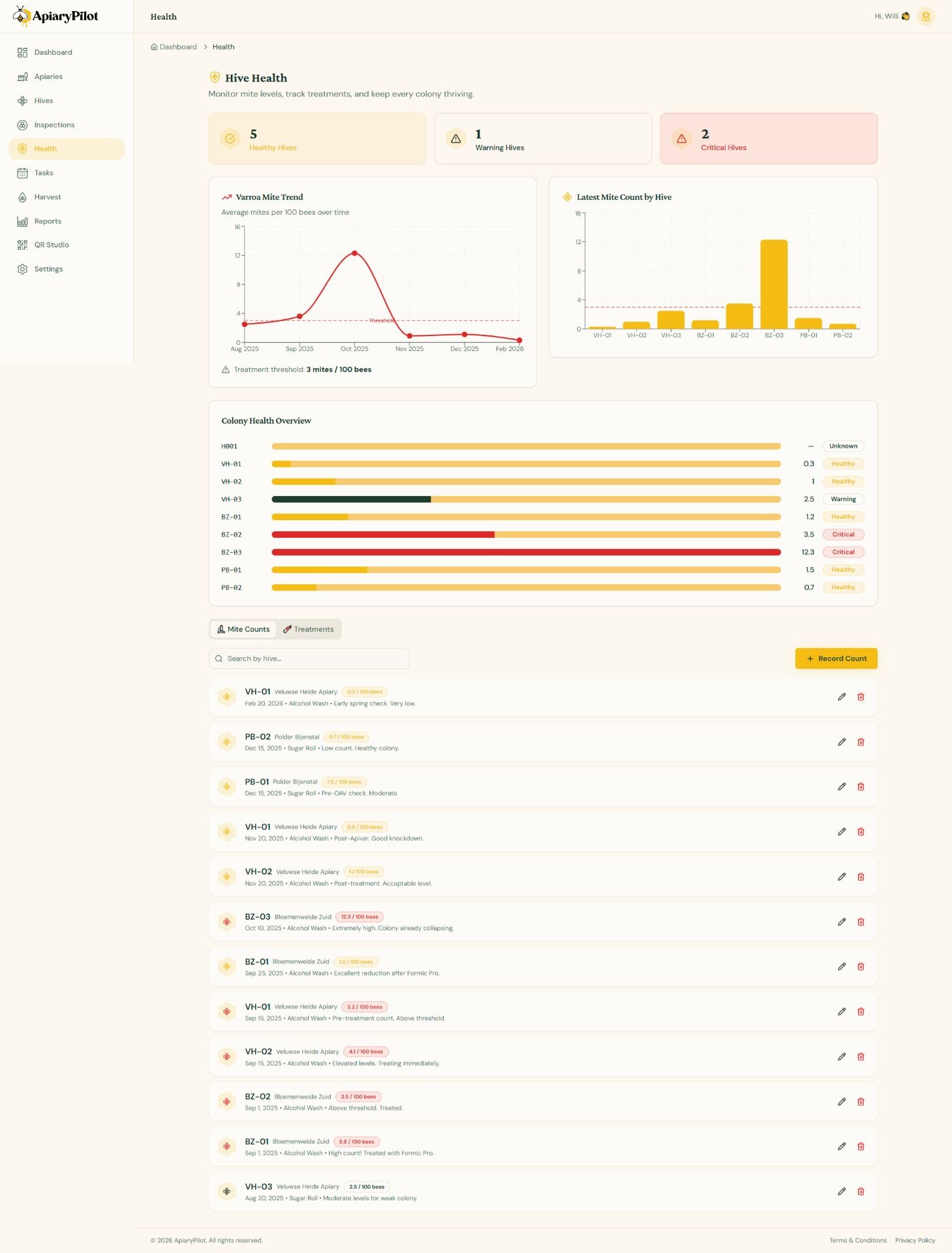Image resolution: width=952 pixels, height=1253 pixels.
Task: Open Harvest section icon
Action: point(22,197)
